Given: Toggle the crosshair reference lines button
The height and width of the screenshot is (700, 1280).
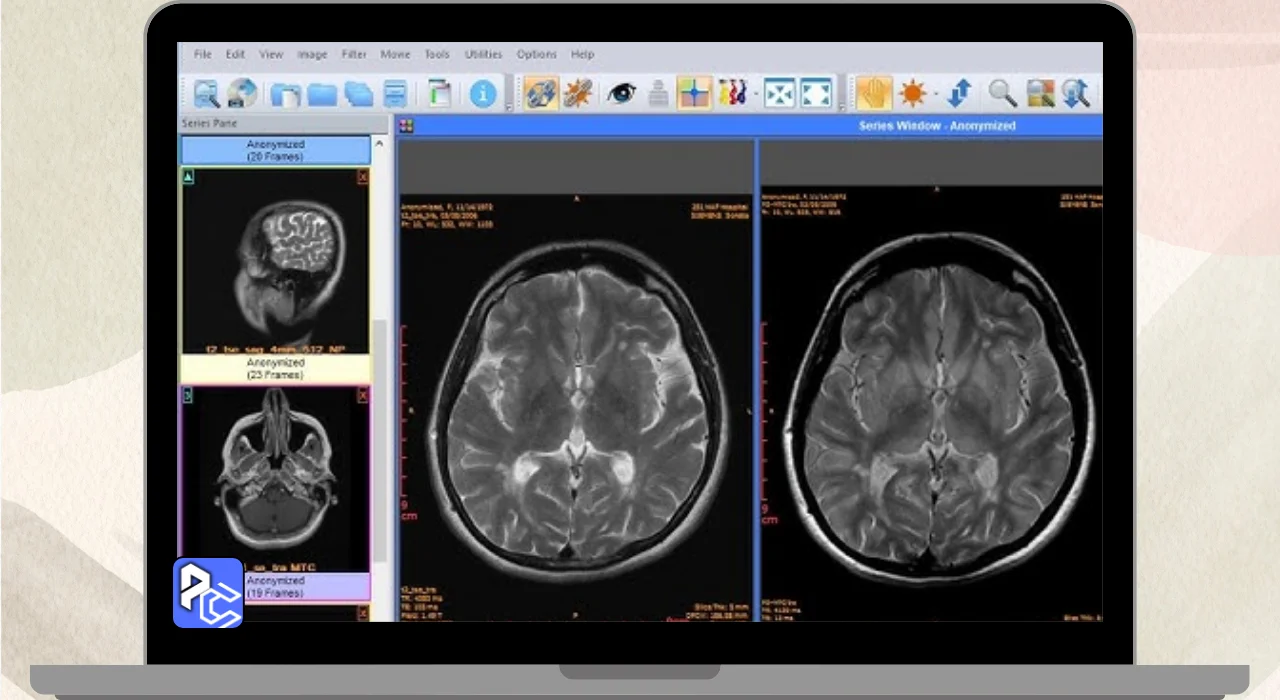Looking at the screenshot, I should [x=693, y=94].
